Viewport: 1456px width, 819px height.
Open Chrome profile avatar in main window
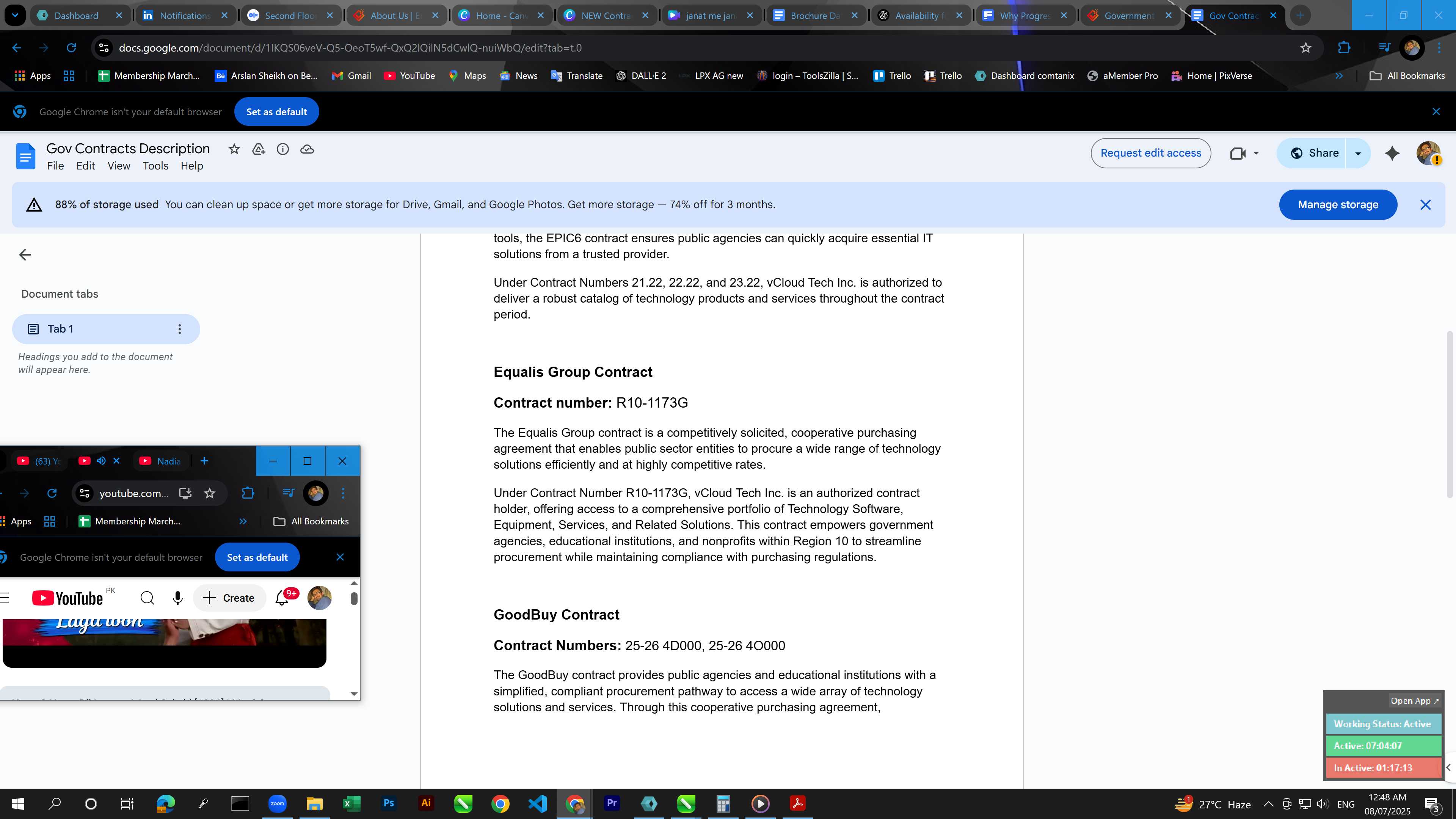pyautogui.click(x=1411, y=48)
